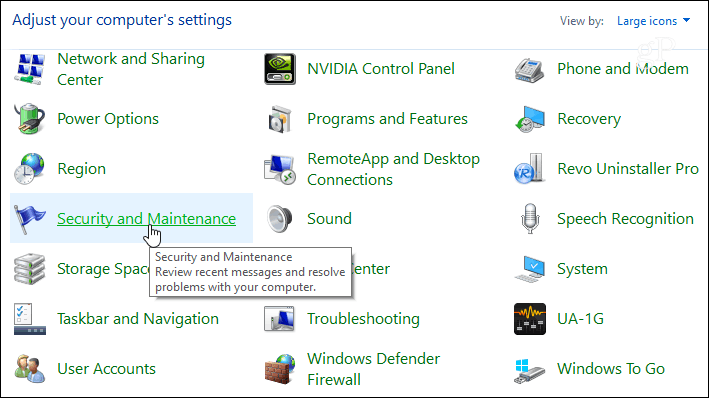Open the Programs and Features link
Screen dimensions: 709x398
click(x=388, y=119)
